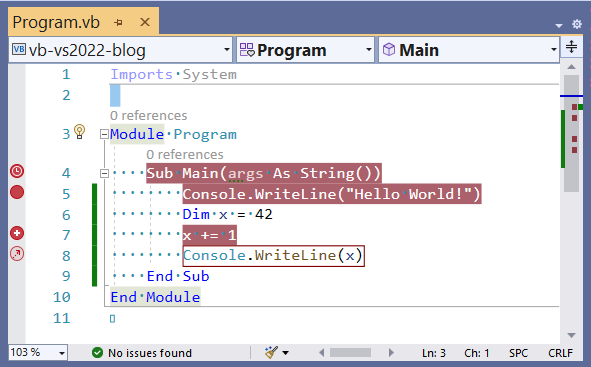Click the disabled tracepoint glyph on line 8
Image resolution: width=591 pixels, height=367 pixels.
(x=17, y=254)
